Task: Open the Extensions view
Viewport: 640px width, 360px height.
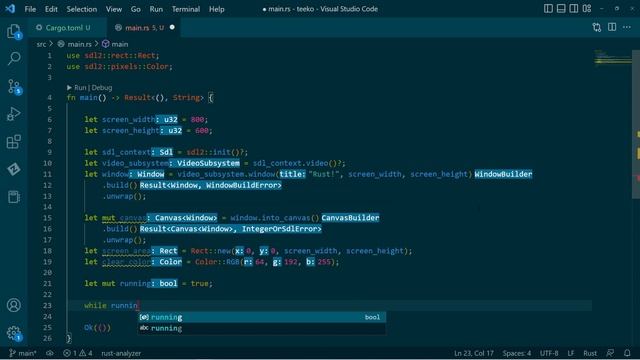Action: (14, 142)
